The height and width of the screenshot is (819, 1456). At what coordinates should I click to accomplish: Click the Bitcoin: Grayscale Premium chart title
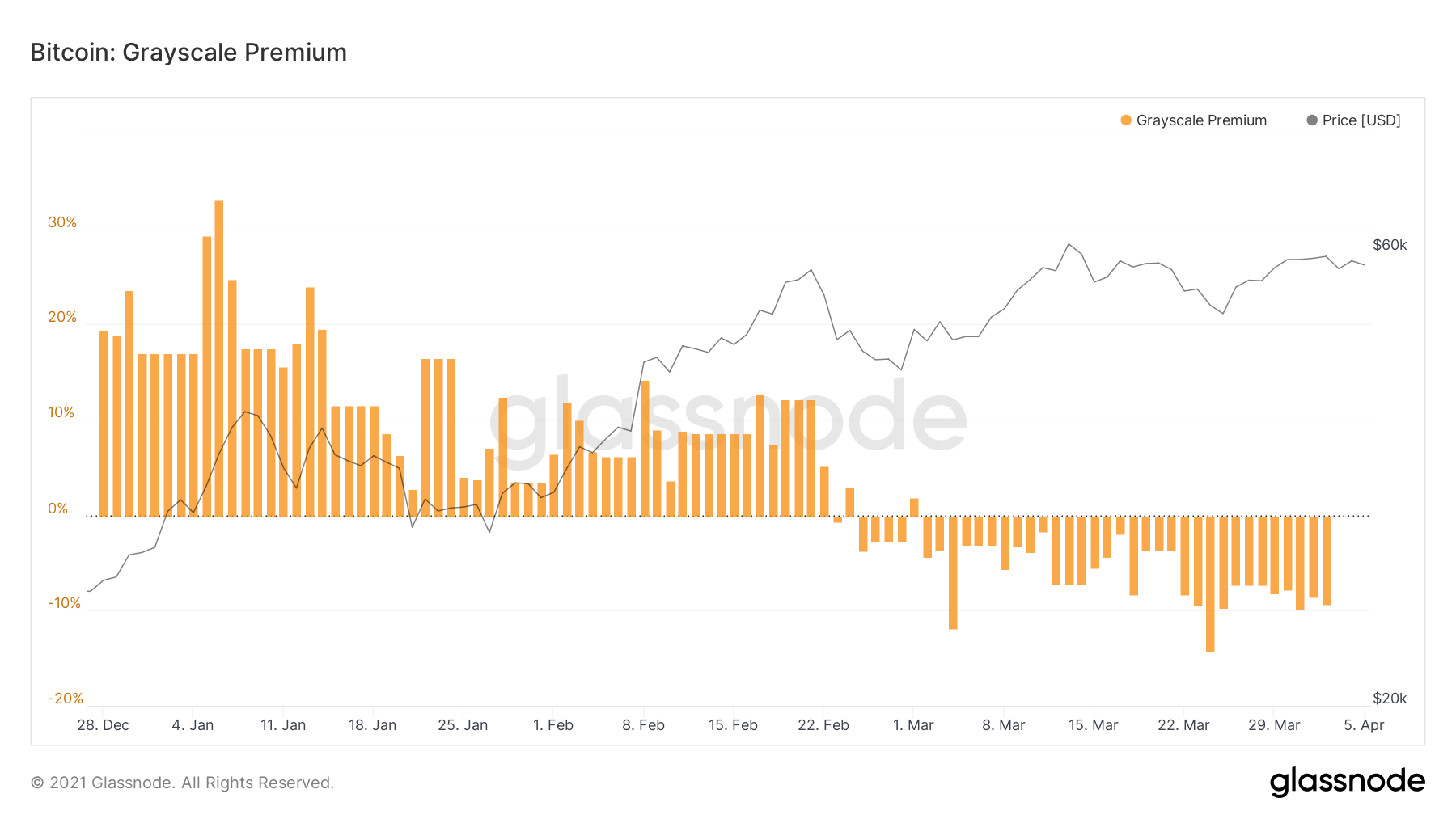pos(188,53)
